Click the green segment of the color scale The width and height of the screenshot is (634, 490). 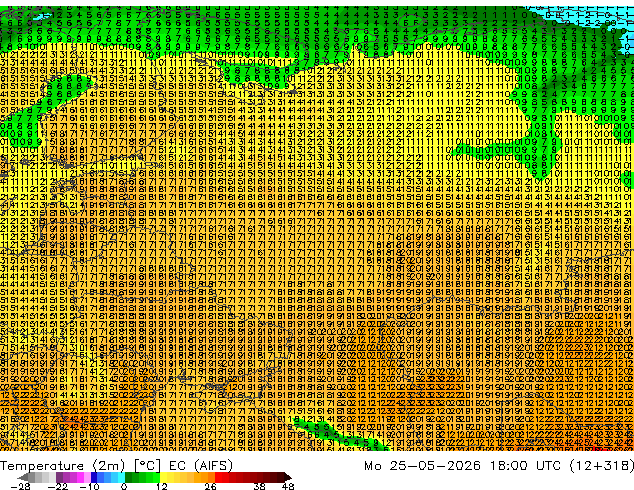click(142, 477)
